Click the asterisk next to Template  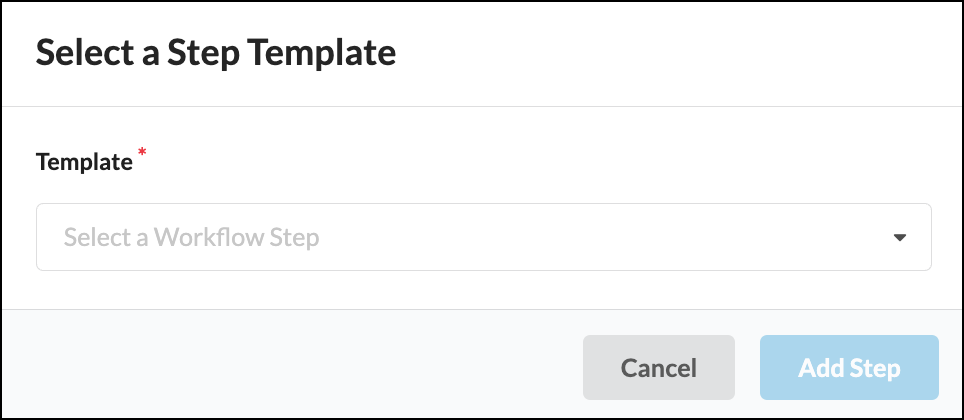click(x=141, y=153)
